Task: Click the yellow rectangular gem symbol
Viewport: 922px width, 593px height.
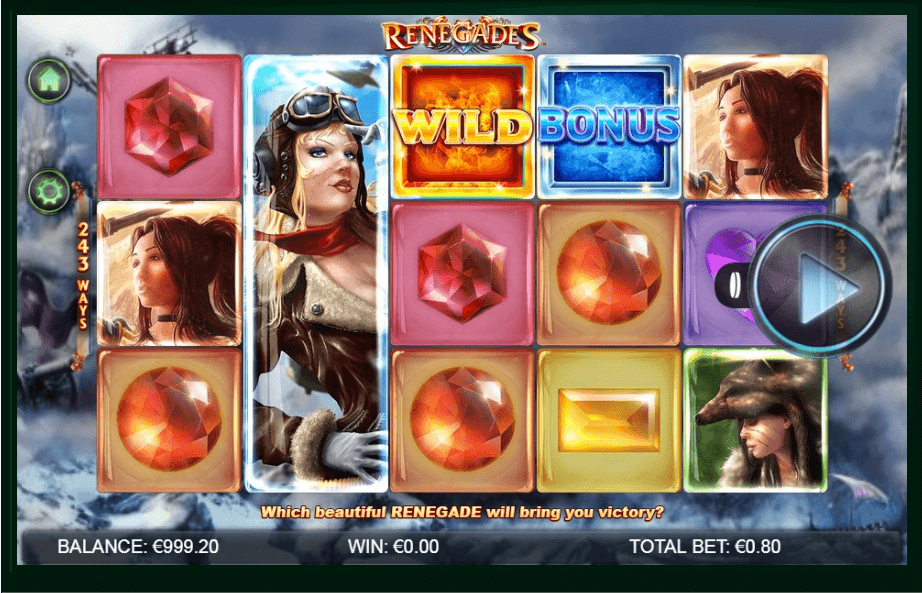Action: pyautogui.click(x=609, y=420)
